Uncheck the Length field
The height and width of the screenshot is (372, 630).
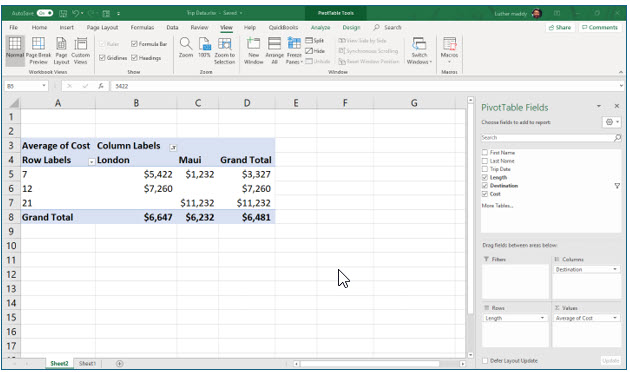[x=485, y=177]
